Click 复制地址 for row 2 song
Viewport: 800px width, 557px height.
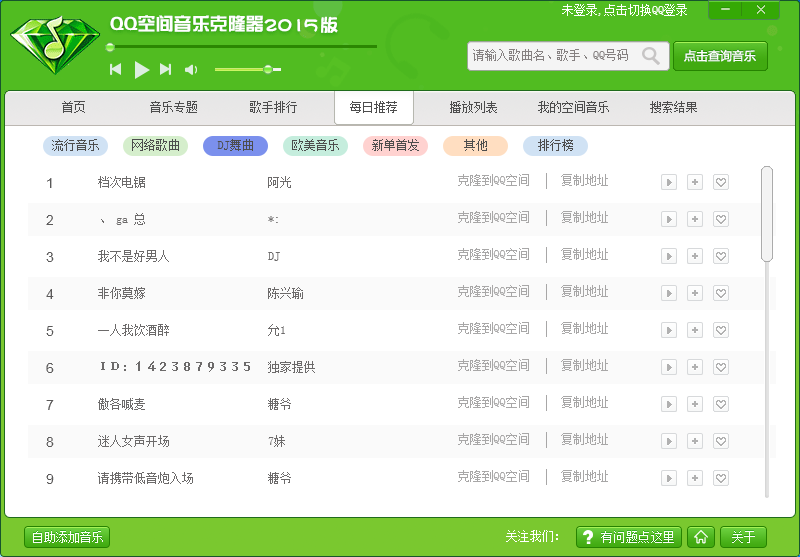(x=584, y=218)
